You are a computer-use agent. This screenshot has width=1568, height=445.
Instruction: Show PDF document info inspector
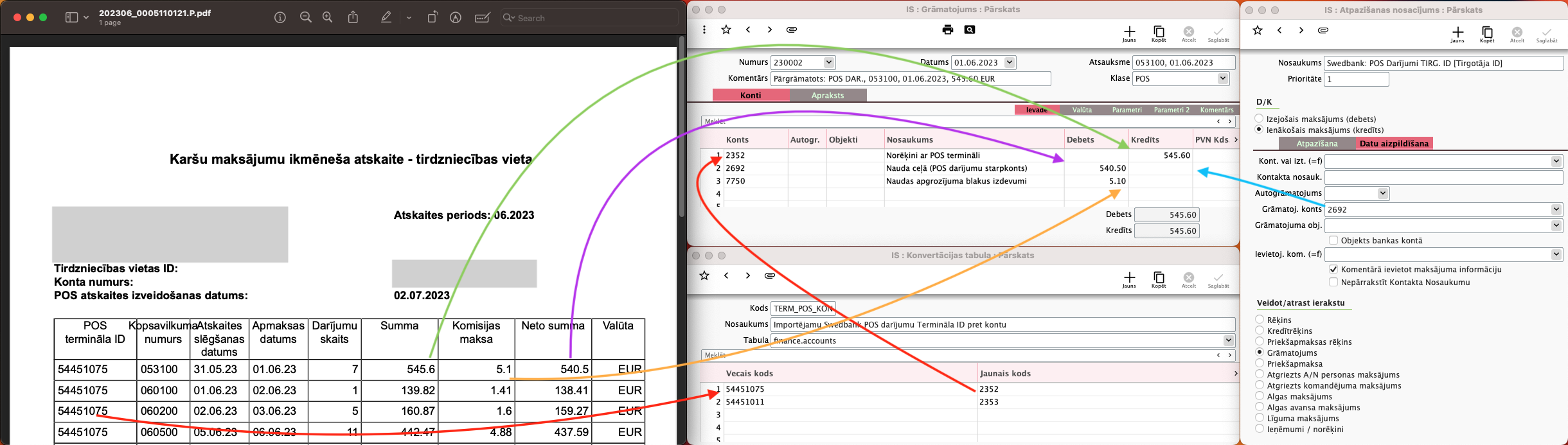tap(280, 17)
